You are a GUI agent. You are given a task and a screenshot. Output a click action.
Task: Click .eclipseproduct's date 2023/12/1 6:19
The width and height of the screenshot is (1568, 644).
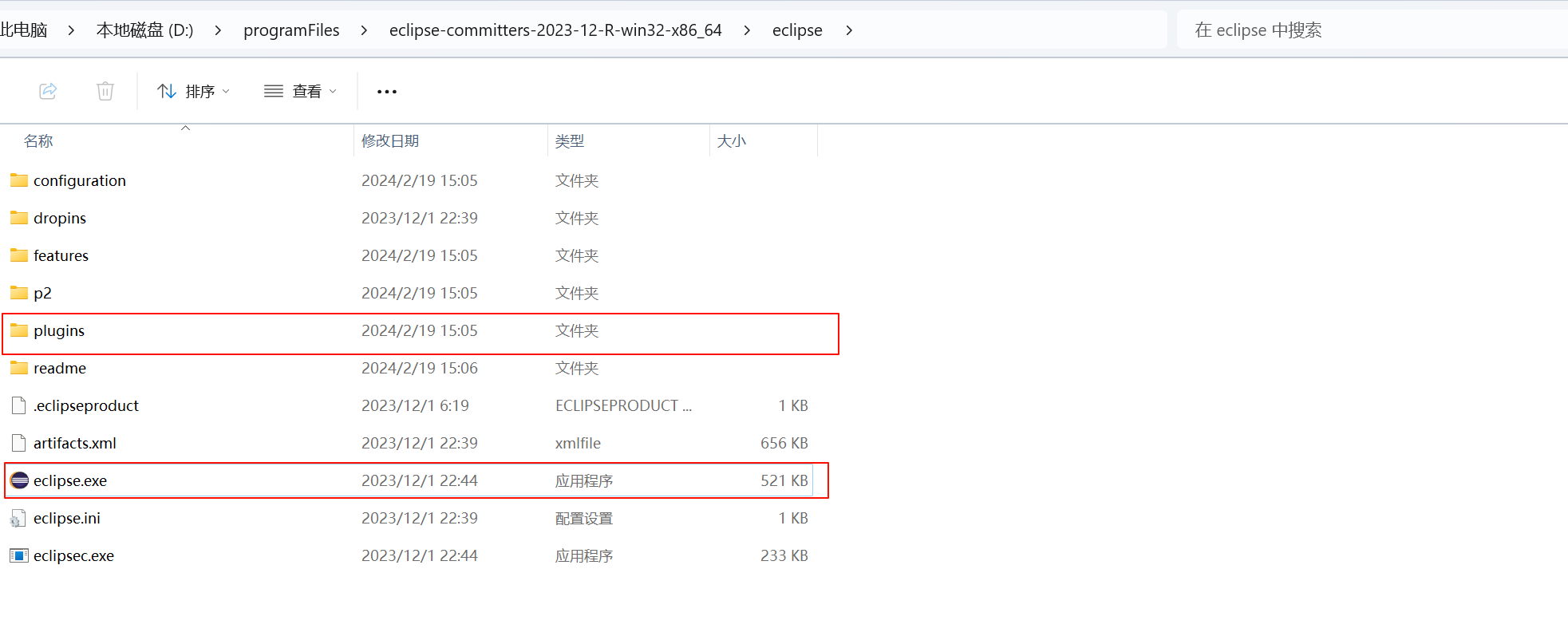coord(416,405)
